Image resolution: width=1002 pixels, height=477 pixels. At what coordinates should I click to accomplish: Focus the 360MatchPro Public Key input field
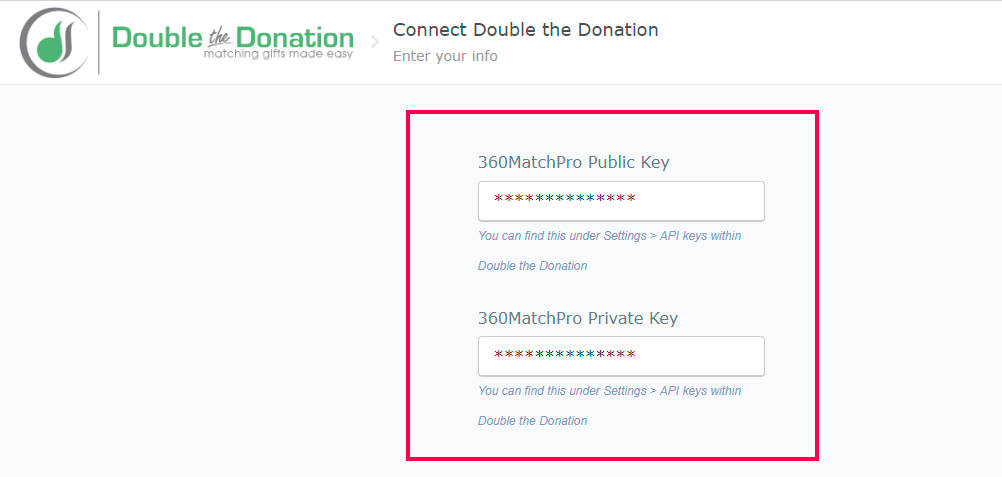tap(621, 201)
